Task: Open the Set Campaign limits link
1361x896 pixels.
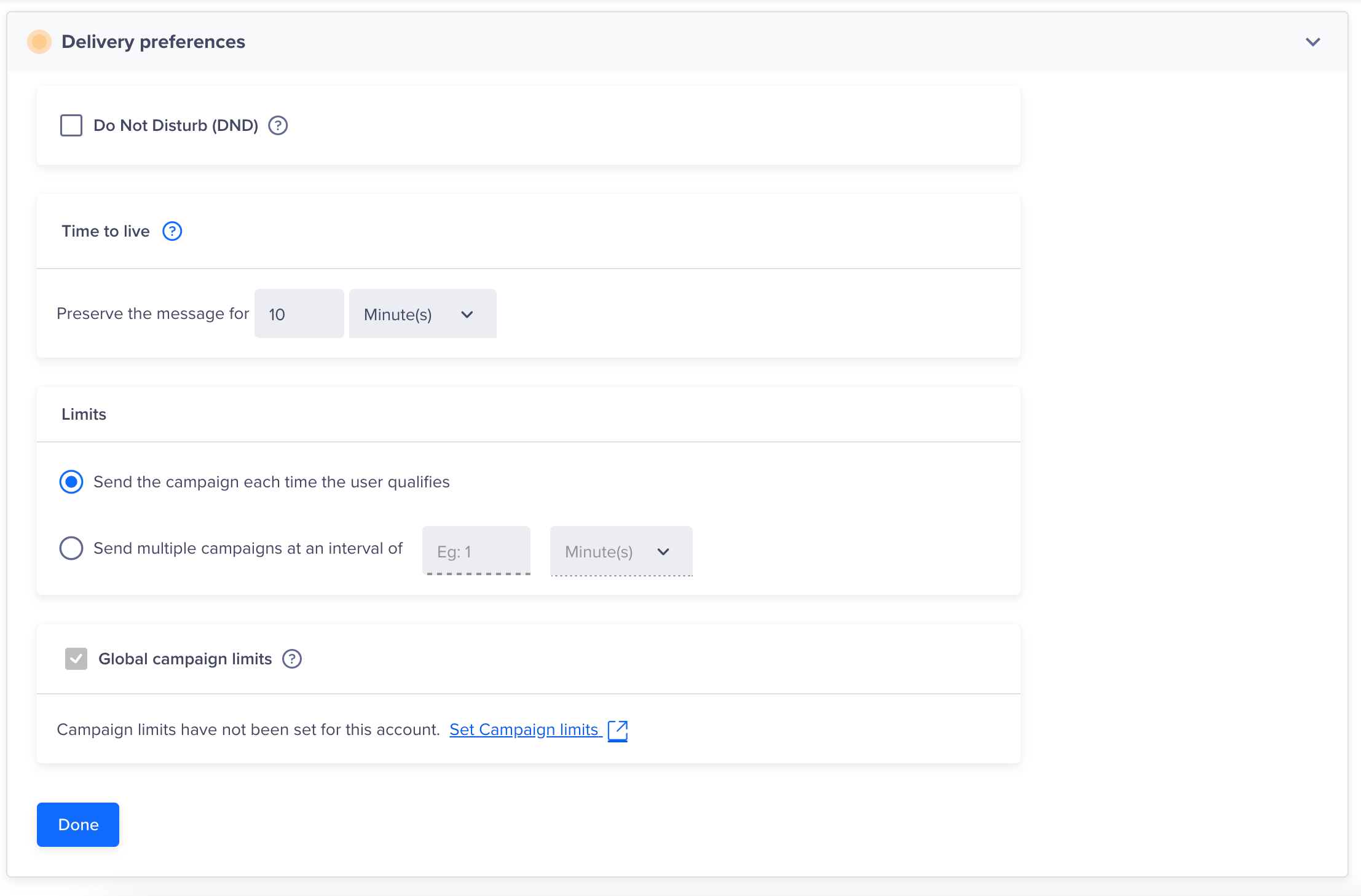Action: pyautogui.click(x=524, y=729)
